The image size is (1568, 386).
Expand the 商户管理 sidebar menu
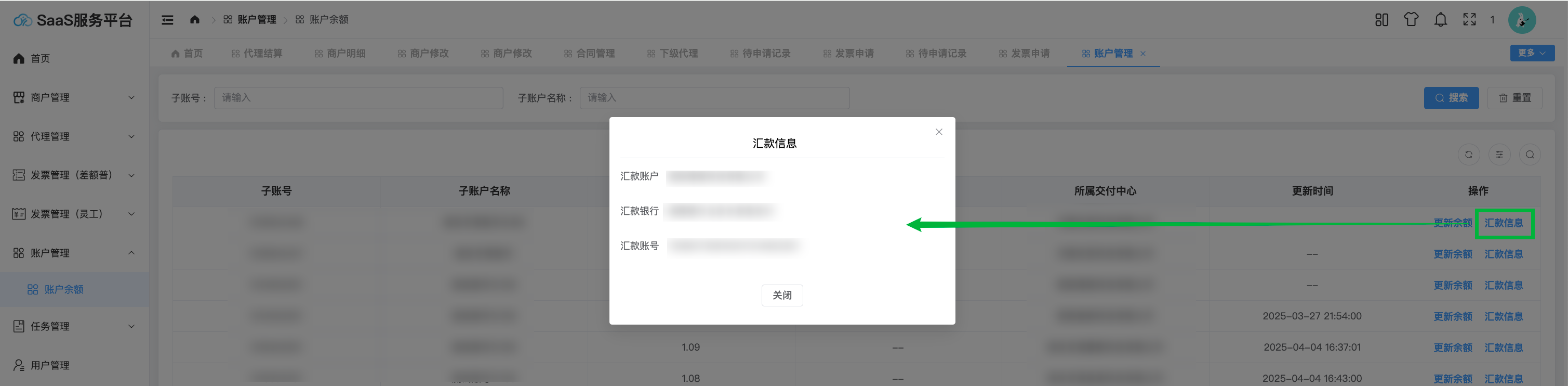pos(74,98)
